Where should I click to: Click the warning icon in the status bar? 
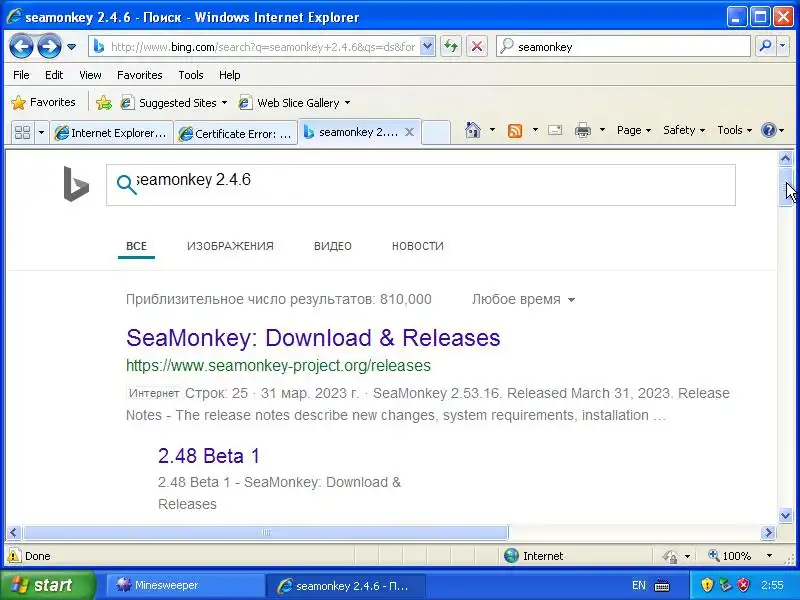pyautogui.click(x=14, y=556)
